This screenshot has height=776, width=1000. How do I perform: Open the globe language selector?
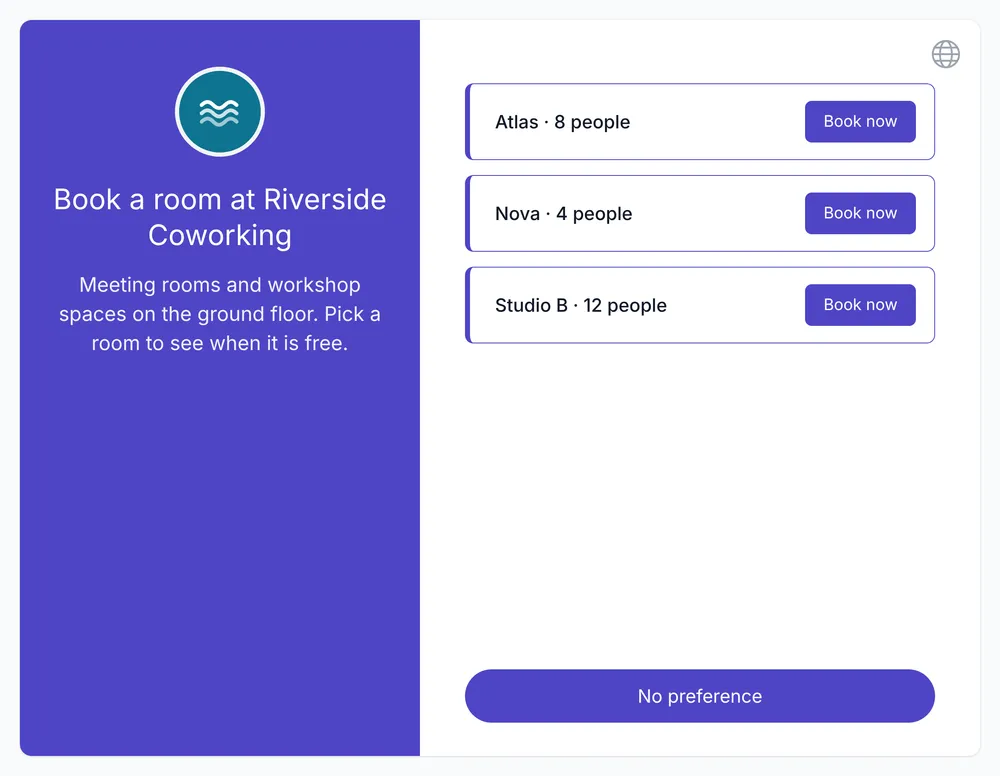click(945, 54)
